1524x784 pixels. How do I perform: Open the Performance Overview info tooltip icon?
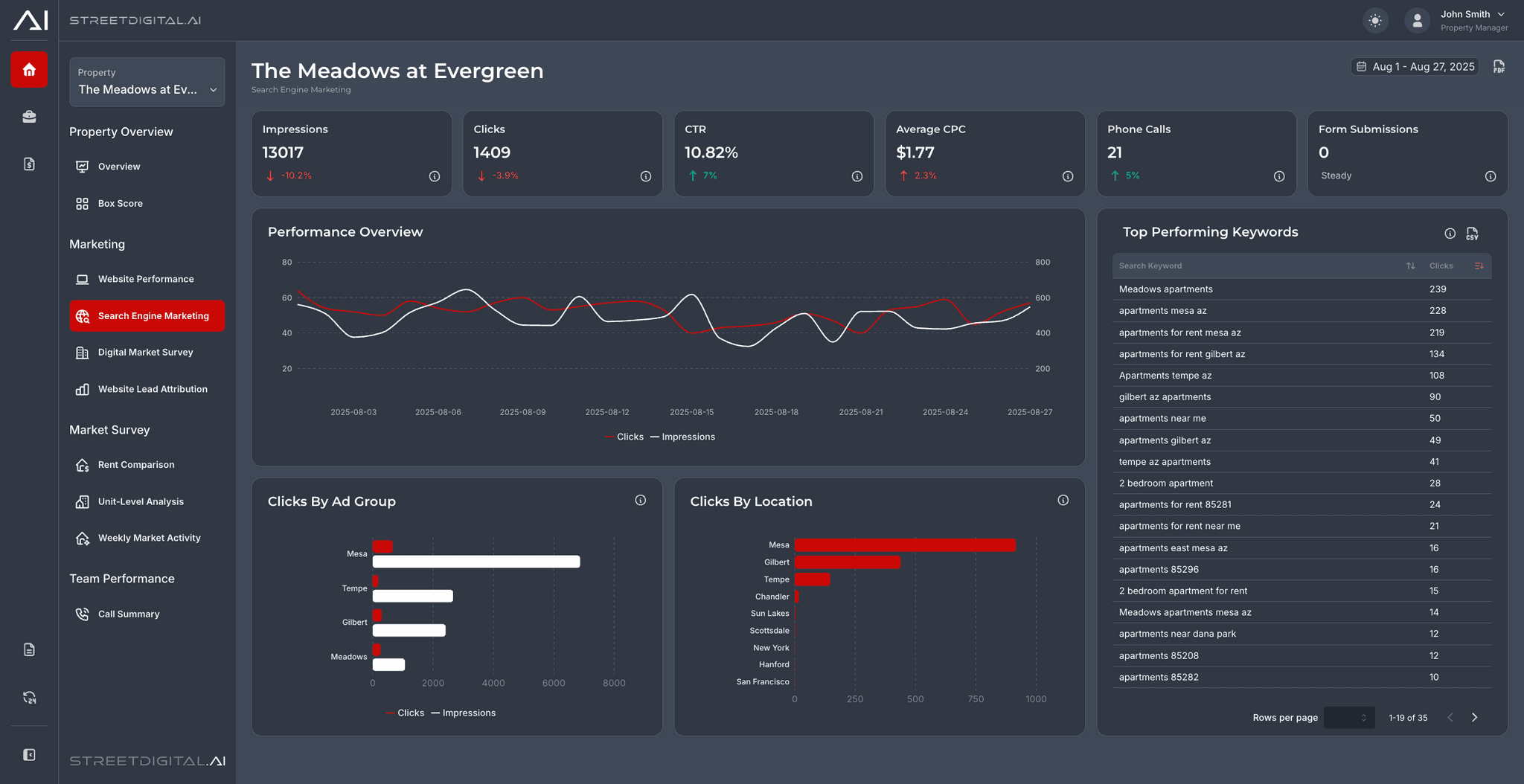click(1450, 233)
